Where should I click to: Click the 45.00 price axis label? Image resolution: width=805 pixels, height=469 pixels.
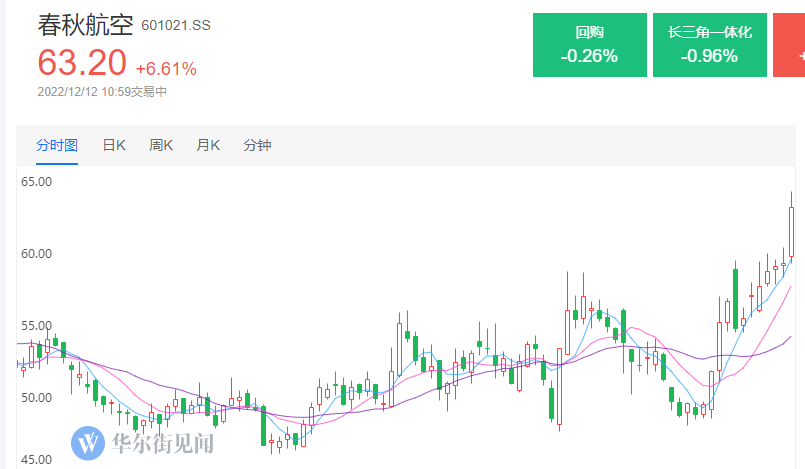tap(36, 460)
